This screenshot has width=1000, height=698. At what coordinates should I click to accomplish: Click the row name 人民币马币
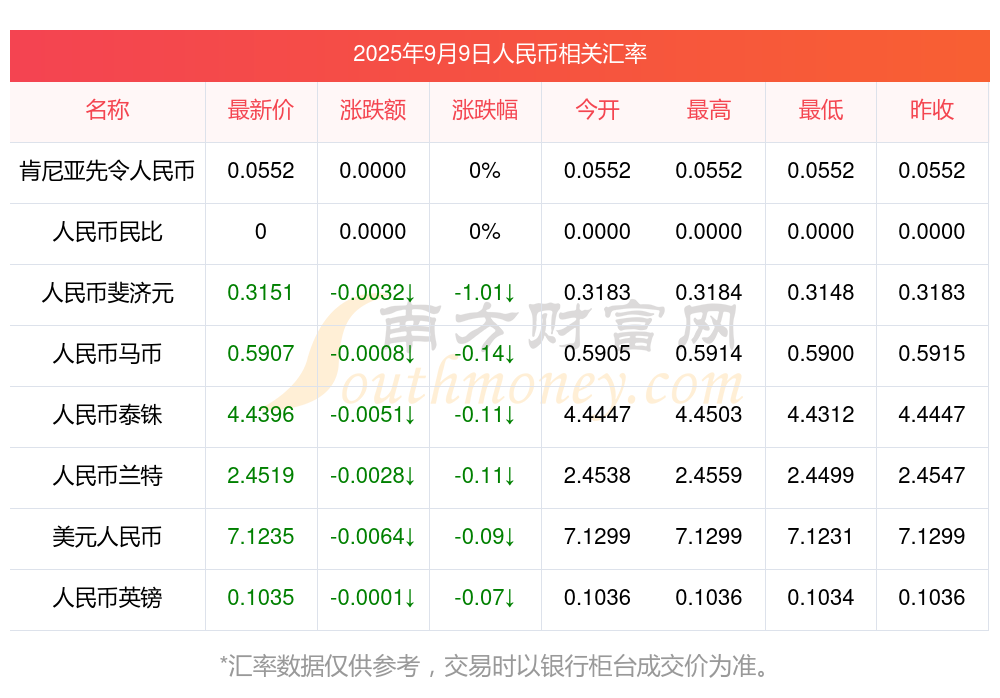pyautogui.click(x=107, y=353)
